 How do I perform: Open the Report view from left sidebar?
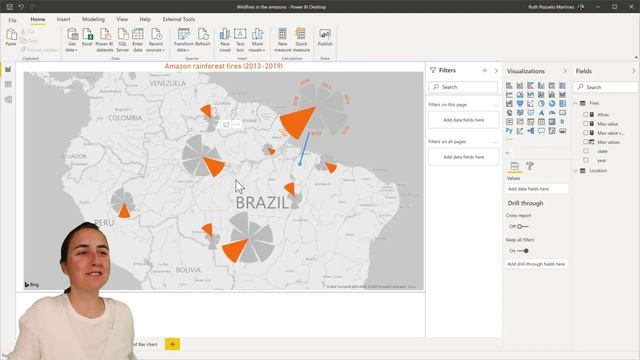click(x=8, y=69)
